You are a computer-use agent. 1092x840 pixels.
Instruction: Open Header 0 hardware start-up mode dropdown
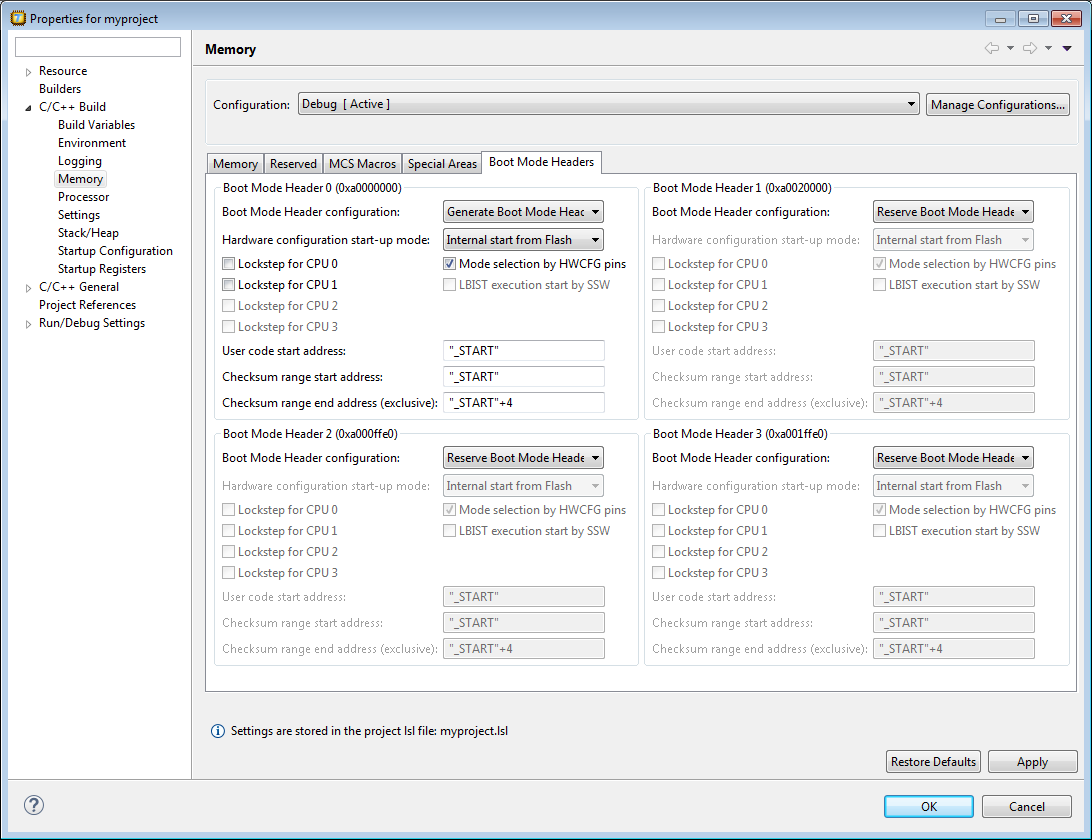523,240
